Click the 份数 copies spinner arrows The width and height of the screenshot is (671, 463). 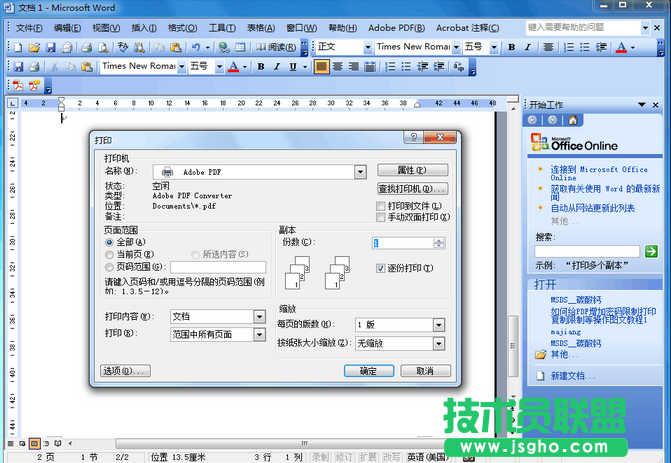pyautogui.click(x=439, y=243)
